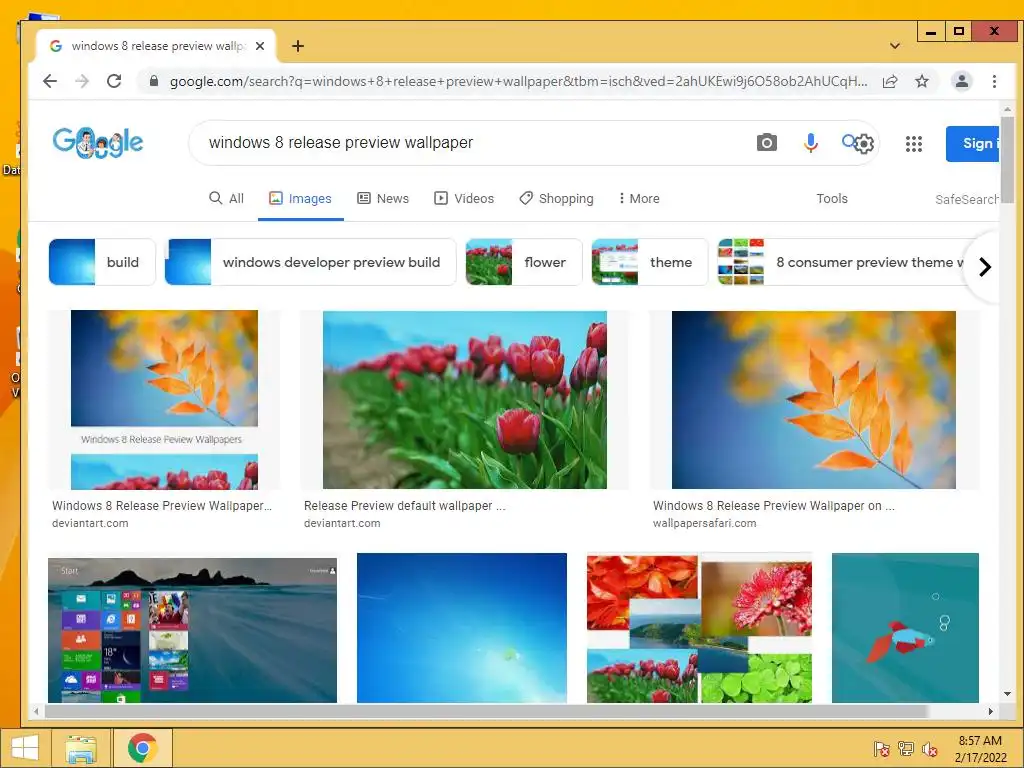Open Action Center flag tray icon
The height and width of the screenshot is (768, 1024).
click(x=881, y=749)
